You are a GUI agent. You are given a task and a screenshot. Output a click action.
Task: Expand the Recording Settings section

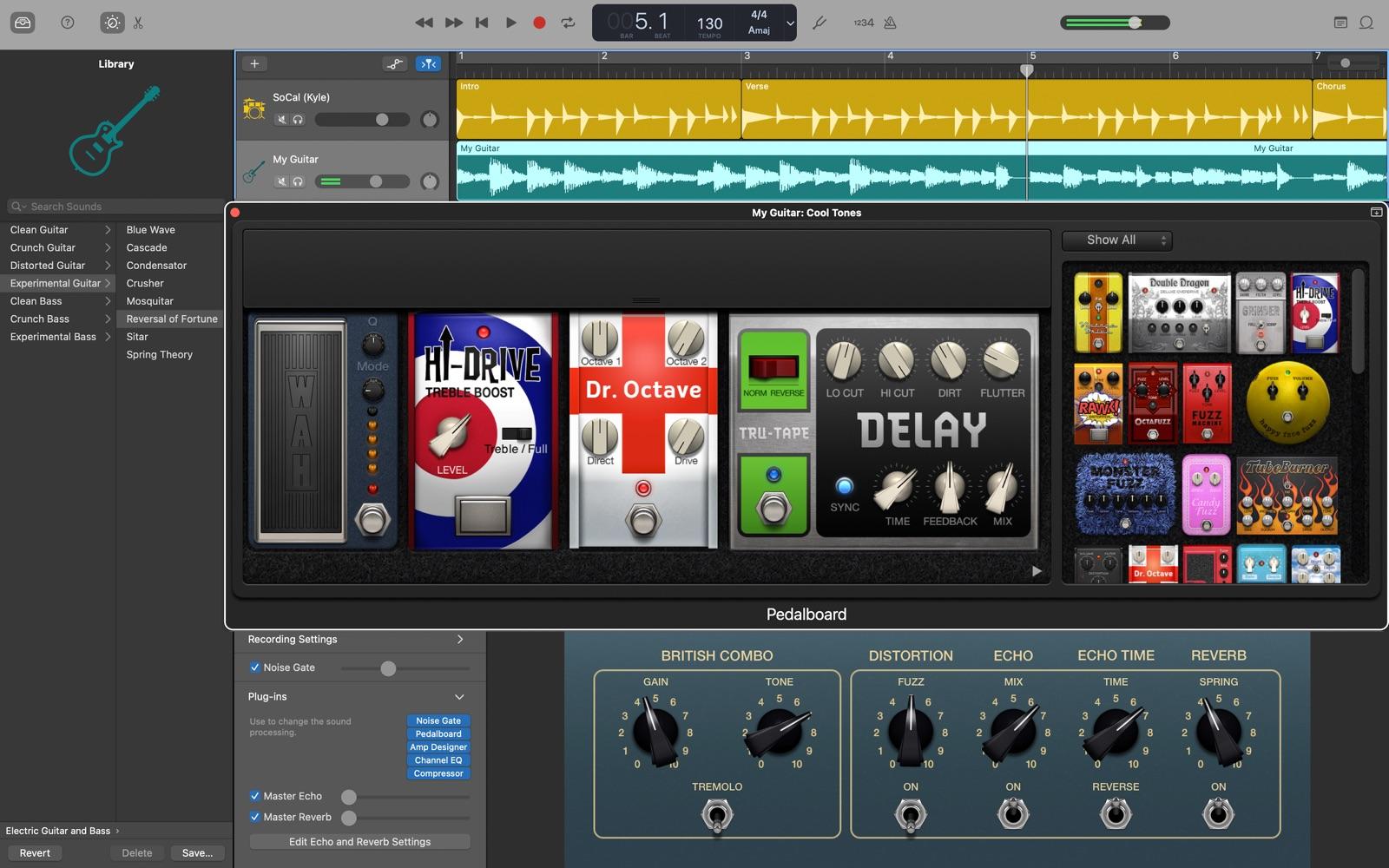459,640
